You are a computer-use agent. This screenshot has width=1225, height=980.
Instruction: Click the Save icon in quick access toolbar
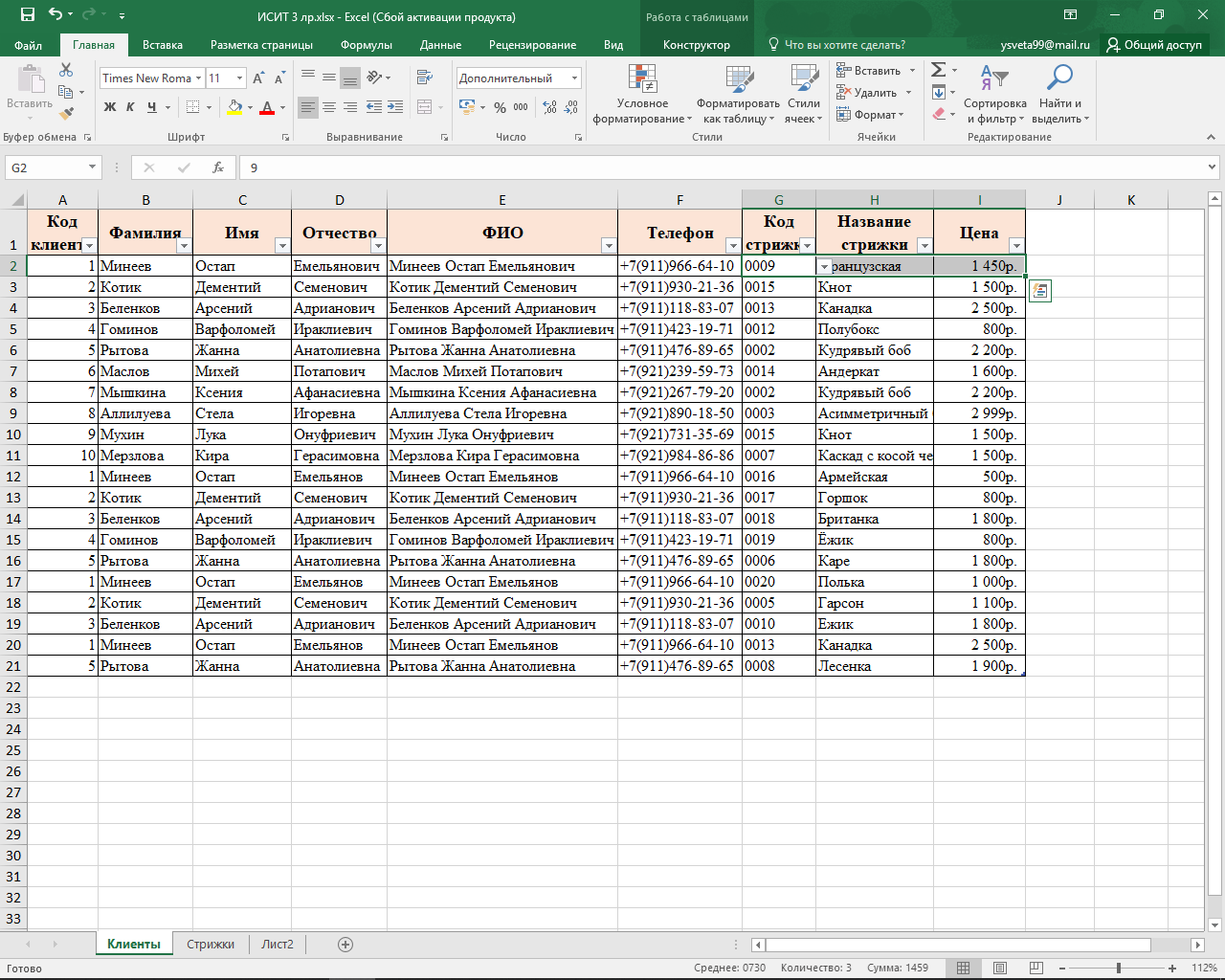[x=28, y=15]
